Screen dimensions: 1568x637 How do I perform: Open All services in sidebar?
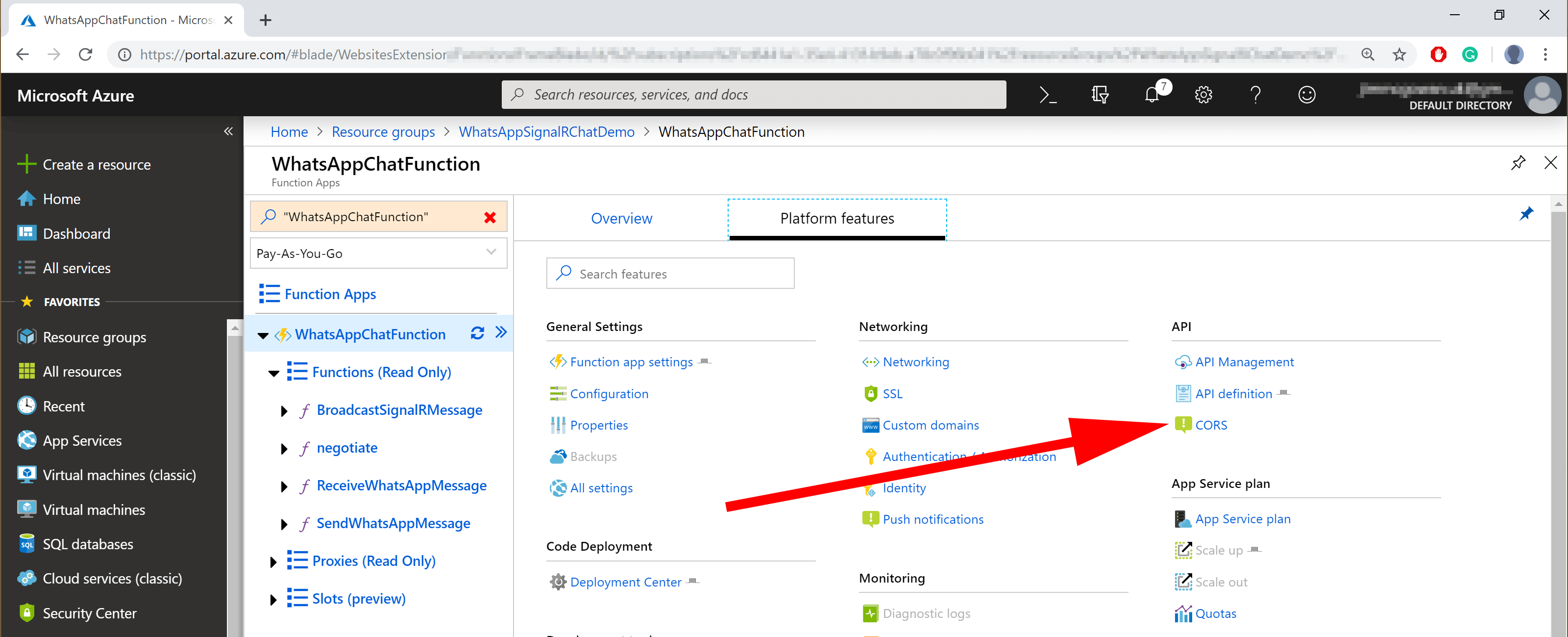[x=64, y=268]
